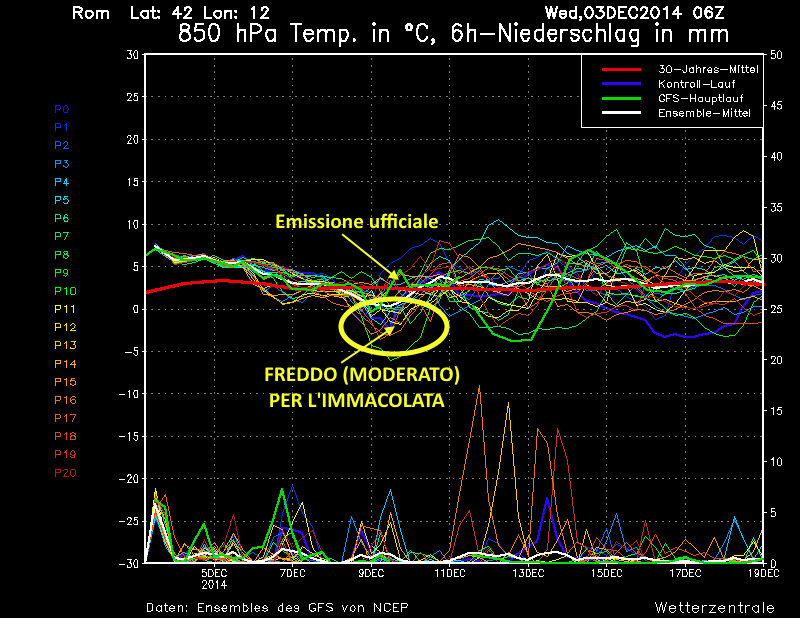Click the red 30-Jahres-Mittel legend line
This screenshot has width=800, height=618.
[621, 69]
